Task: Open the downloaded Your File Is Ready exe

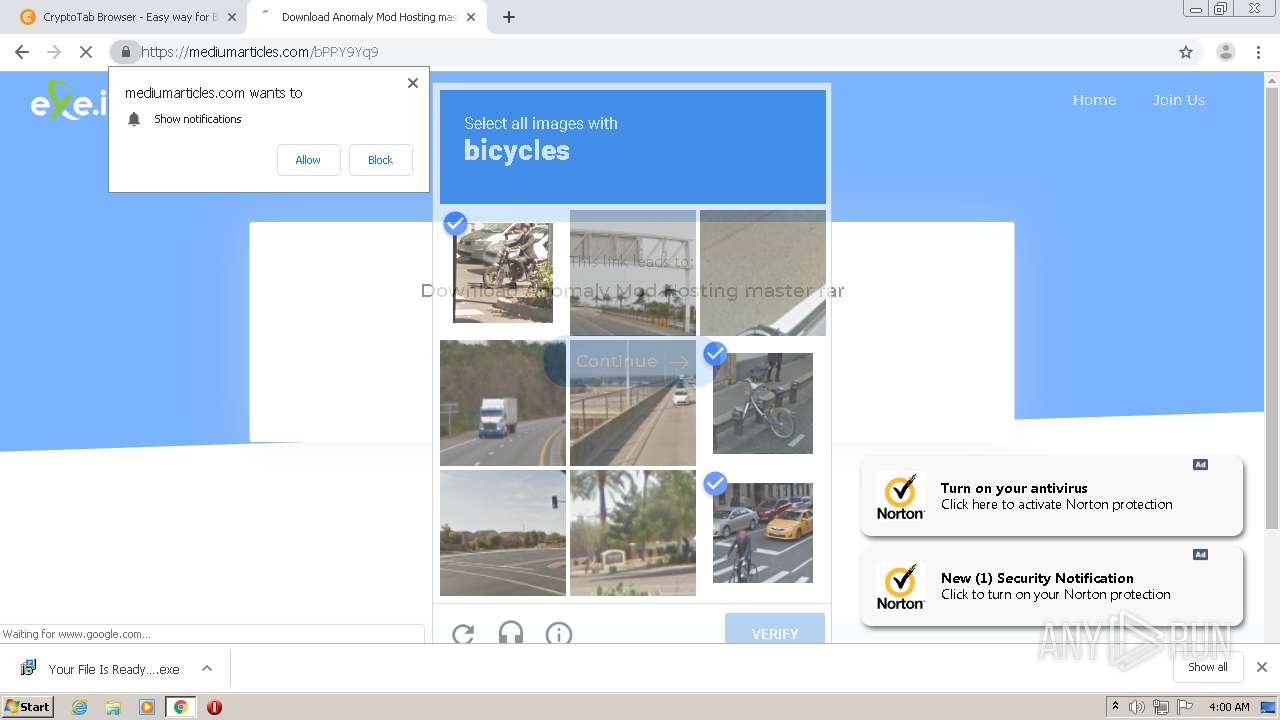Action: pos(102,669)
